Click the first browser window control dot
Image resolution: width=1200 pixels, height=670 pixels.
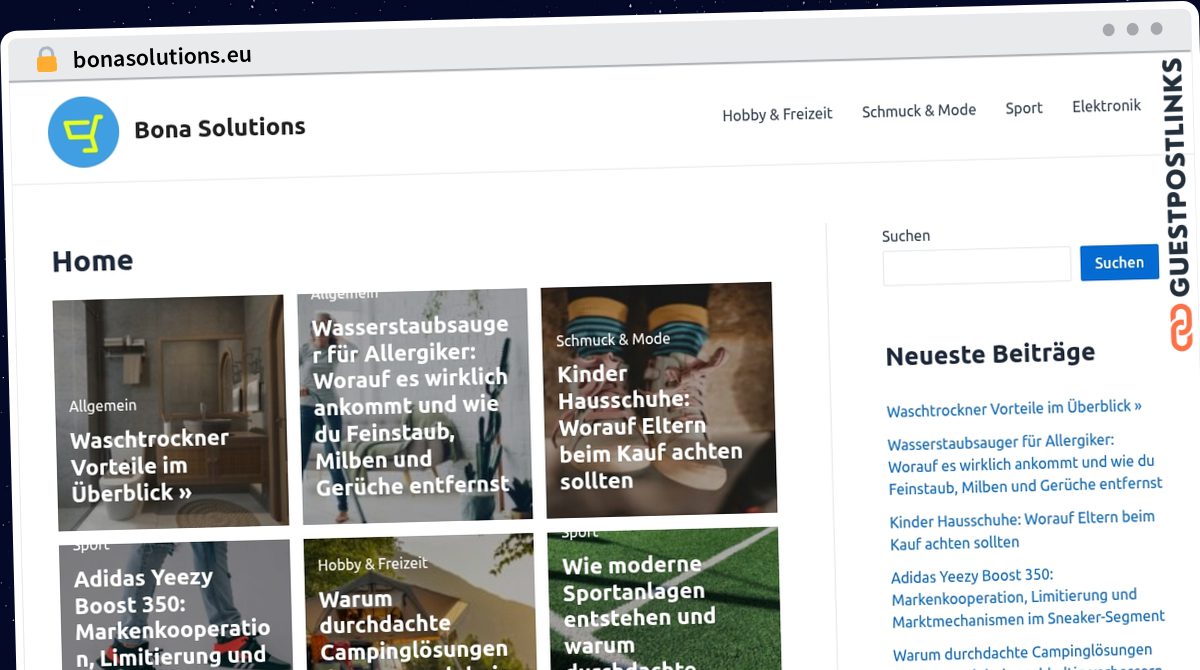coord(1109,30)
